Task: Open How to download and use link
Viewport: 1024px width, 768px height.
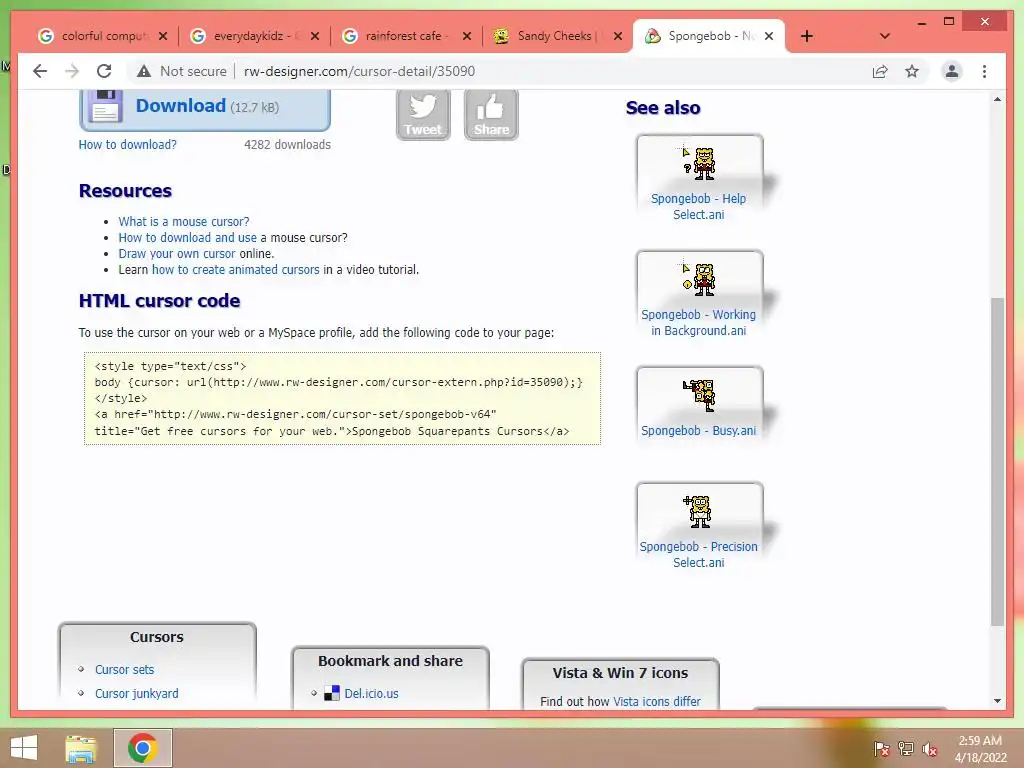Action: [x=187, y=238]
